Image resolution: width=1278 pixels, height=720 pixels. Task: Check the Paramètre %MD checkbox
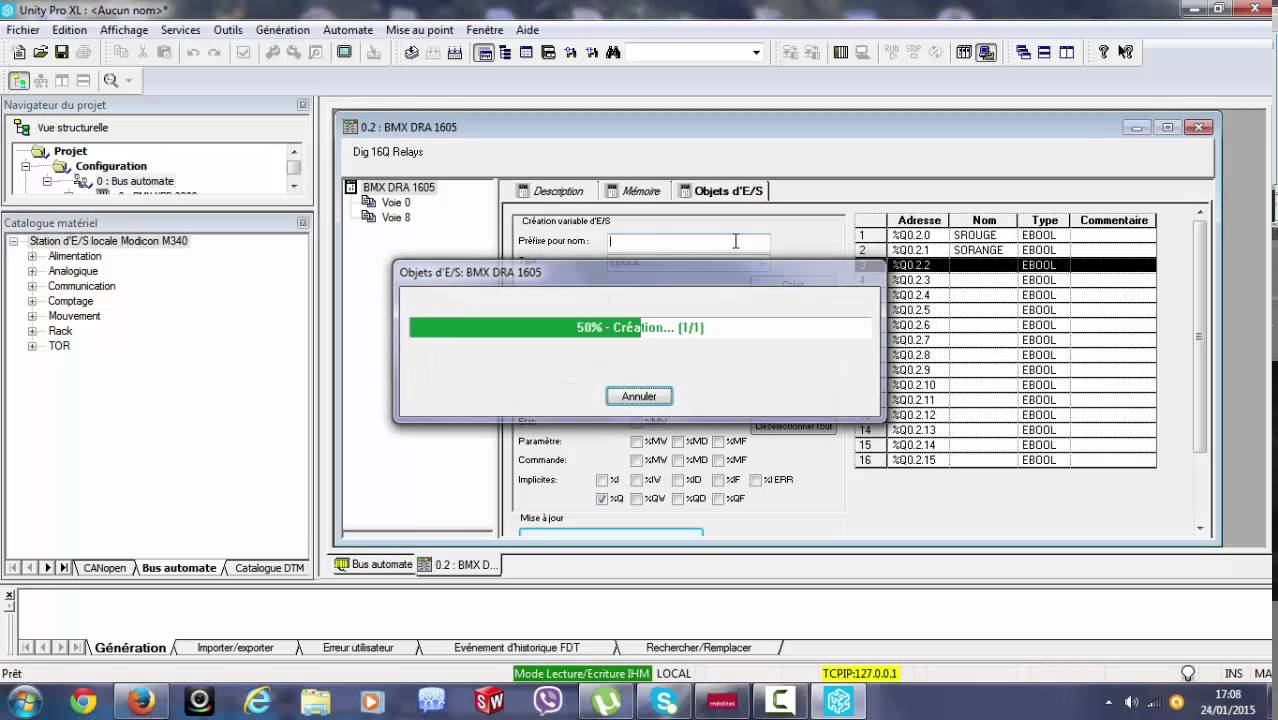coord(678,441)
